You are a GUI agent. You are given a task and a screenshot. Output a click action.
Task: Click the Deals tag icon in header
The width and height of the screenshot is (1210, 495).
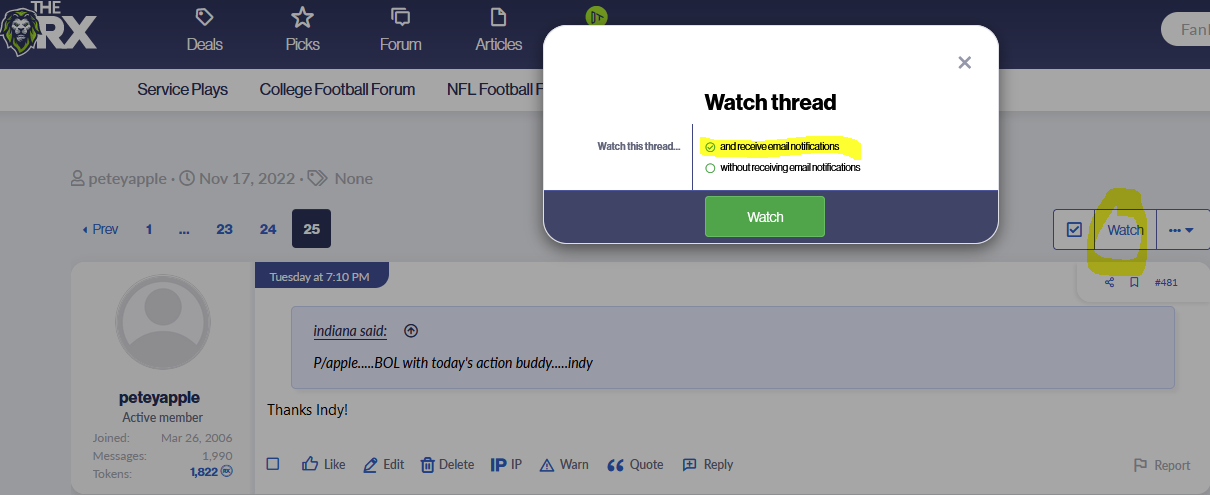coord(204,17)
